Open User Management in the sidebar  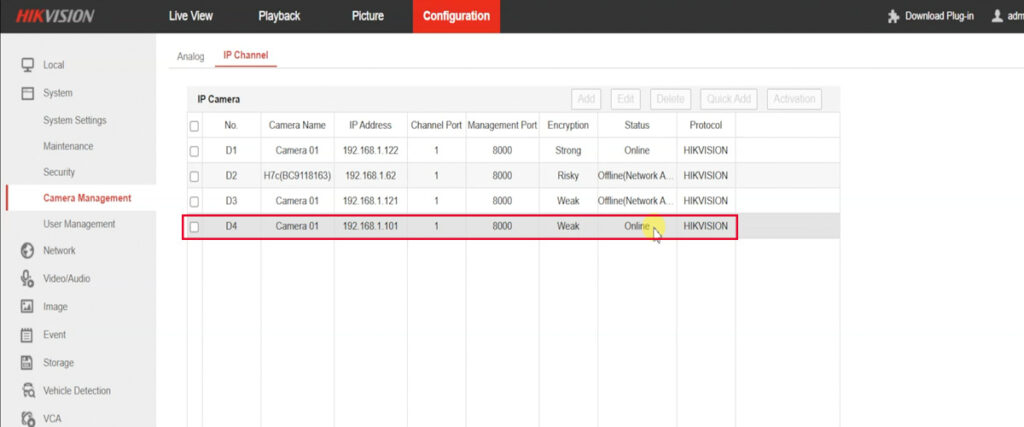point(79,224)
